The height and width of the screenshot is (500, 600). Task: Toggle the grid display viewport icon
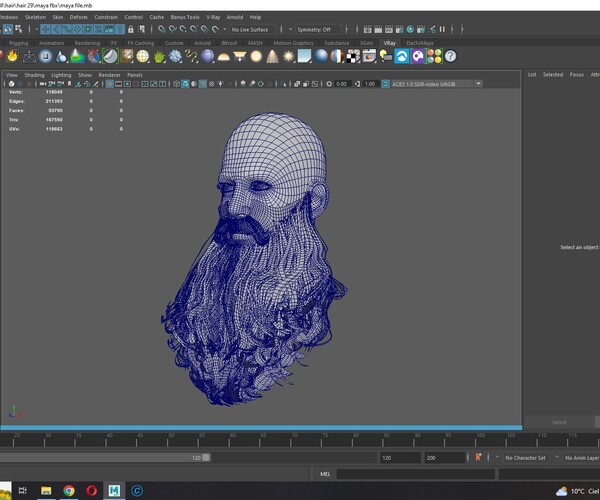109,84
